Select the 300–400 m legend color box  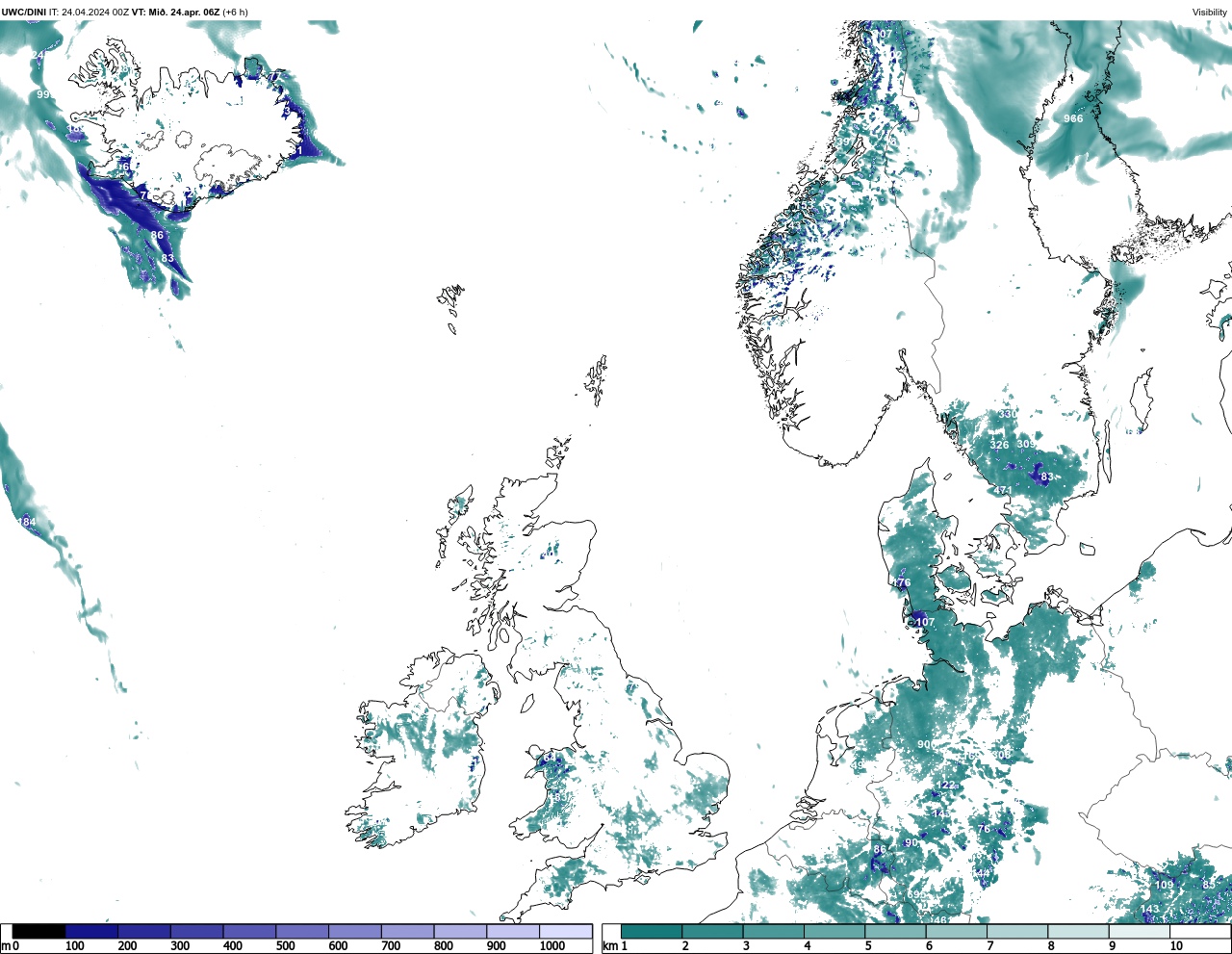(x=196, y=932)
